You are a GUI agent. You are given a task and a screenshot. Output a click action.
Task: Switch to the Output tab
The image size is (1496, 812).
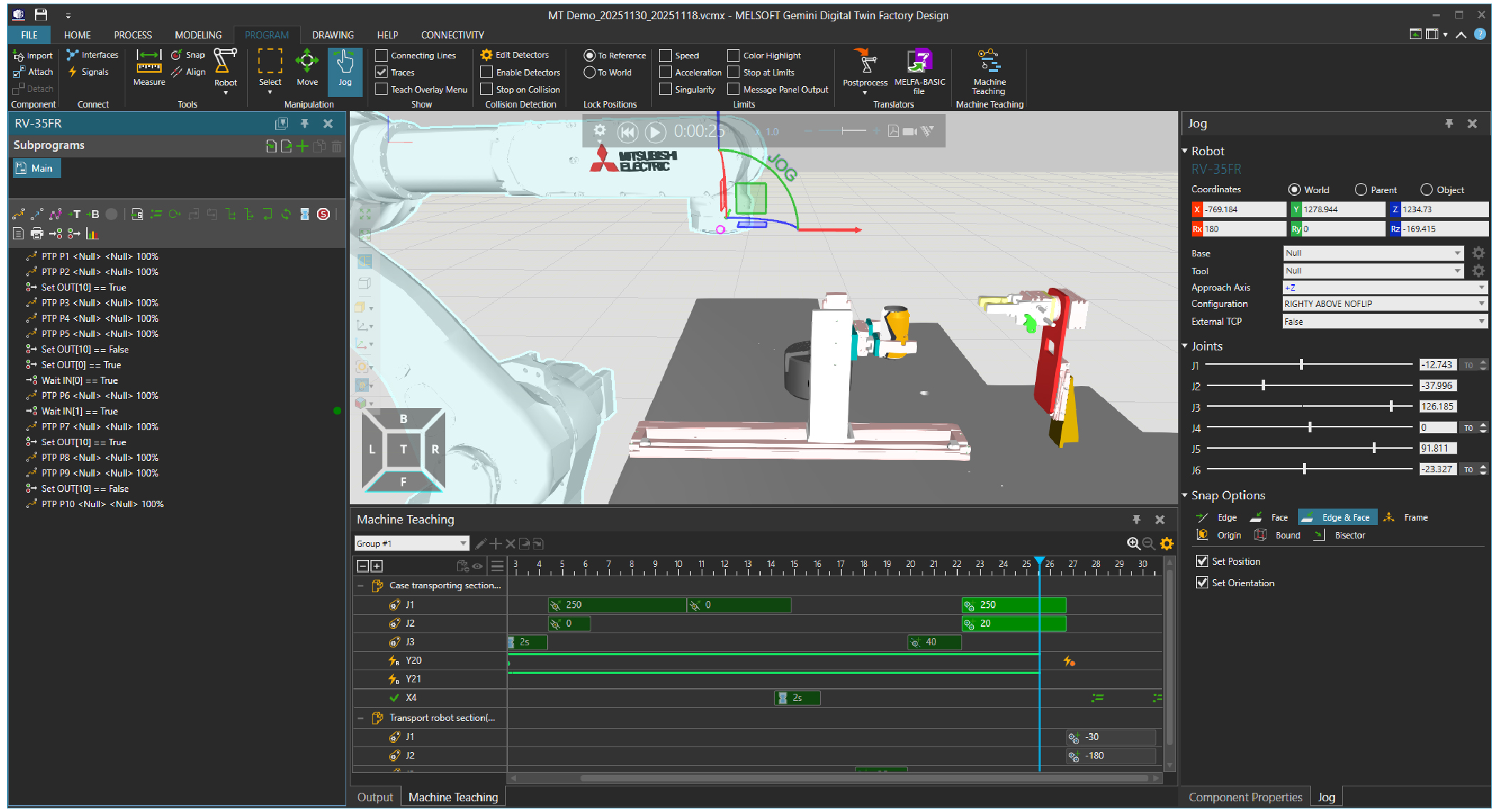[375, 797]
